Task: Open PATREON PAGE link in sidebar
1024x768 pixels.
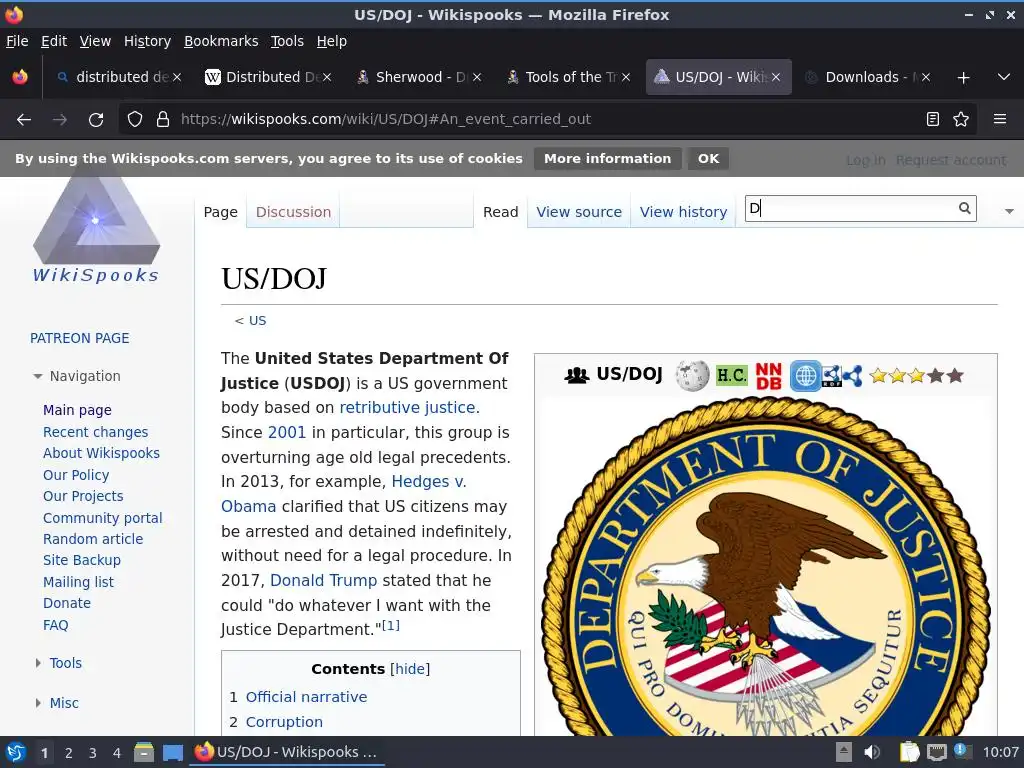Action: pos(80,338)
